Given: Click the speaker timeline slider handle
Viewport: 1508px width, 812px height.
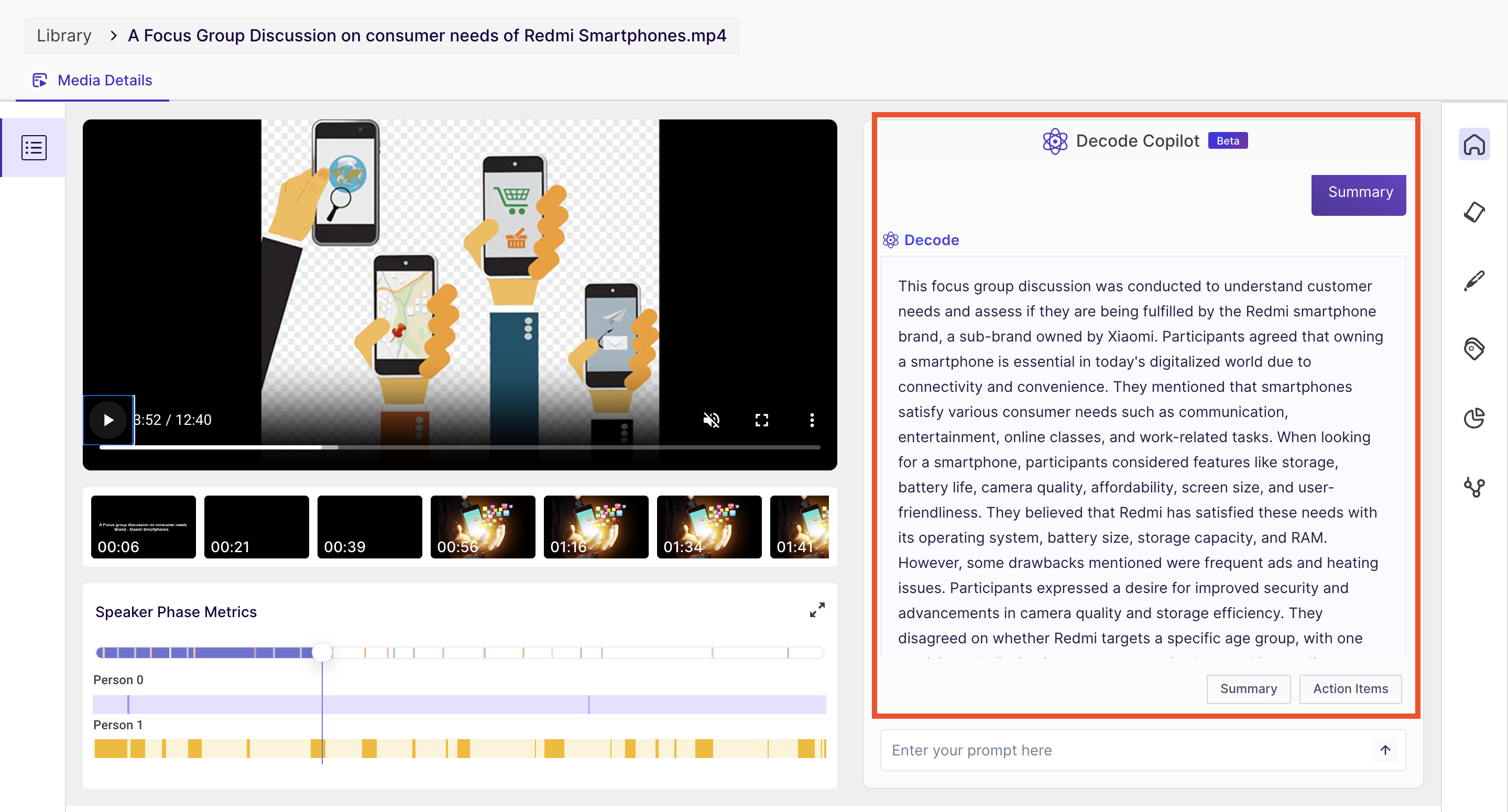Looking at the screenshot, I should click(x=322, y=652).
